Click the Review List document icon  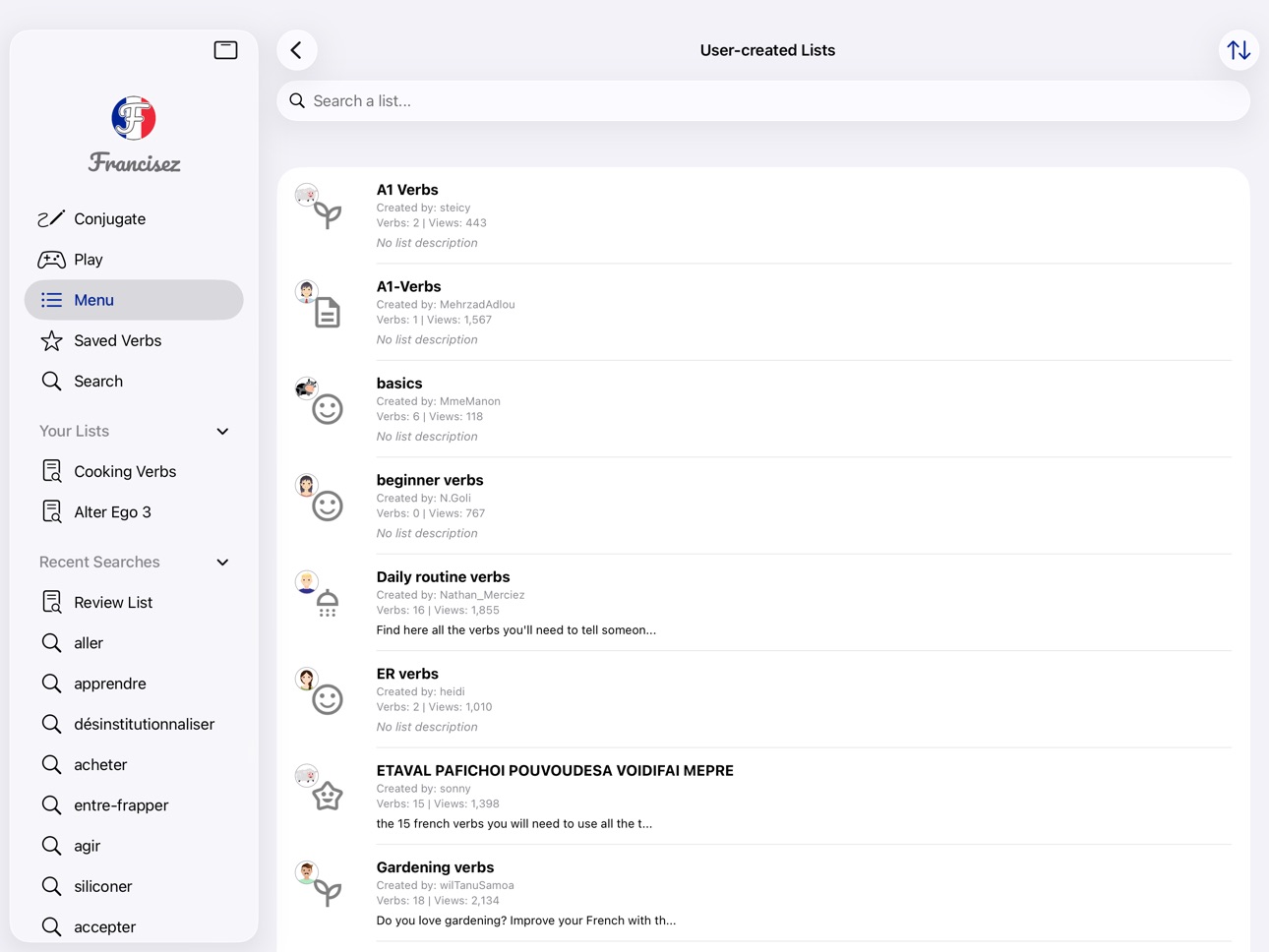point(52,602)
